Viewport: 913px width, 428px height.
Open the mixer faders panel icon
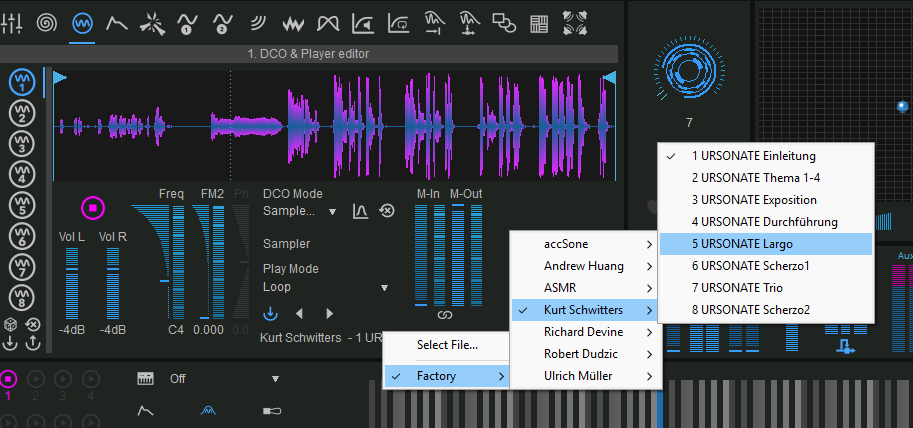click(13, 22)
